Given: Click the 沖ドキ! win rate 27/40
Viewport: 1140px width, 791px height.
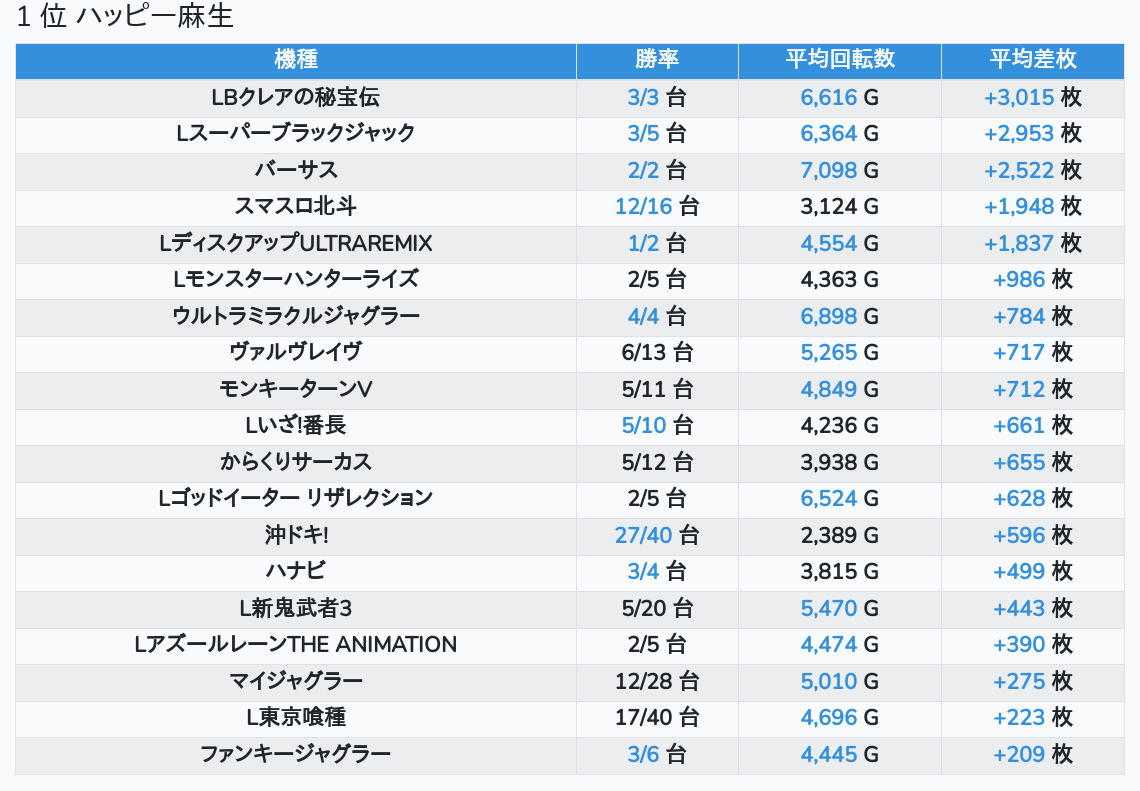Looking at the screenshot, I should tap(643, 535).
